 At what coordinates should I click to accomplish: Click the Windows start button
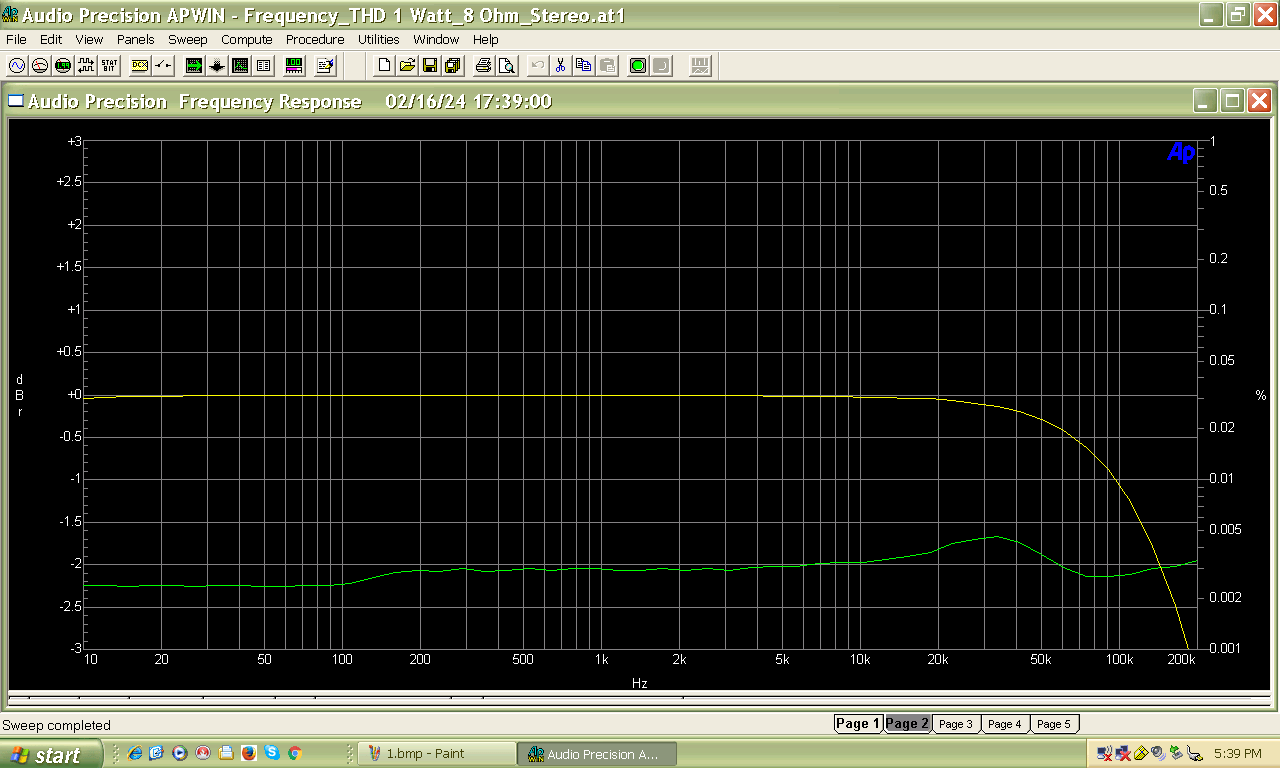pos(50,754)
